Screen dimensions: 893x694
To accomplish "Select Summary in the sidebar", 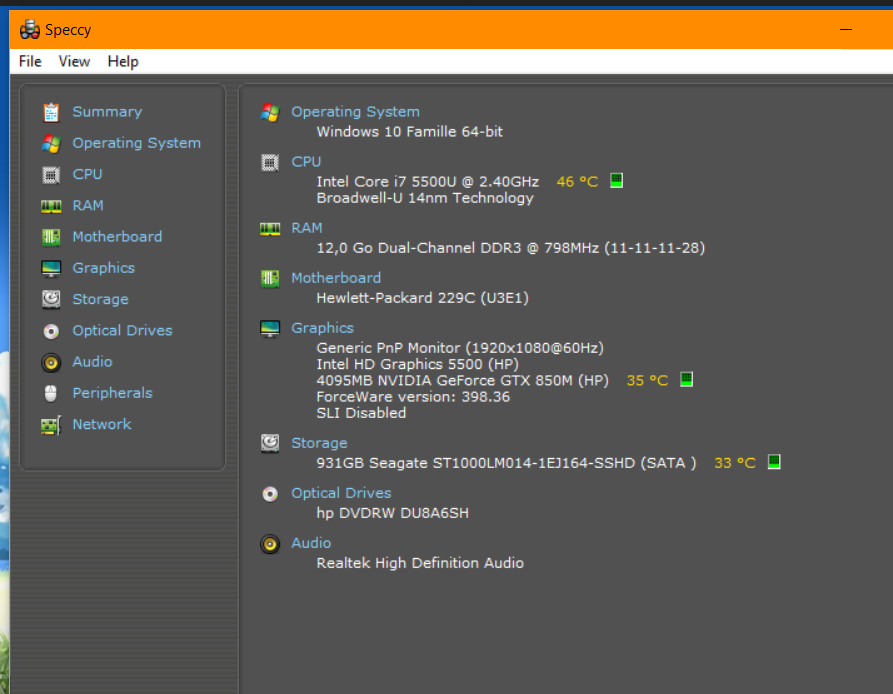I will [107, 112].
